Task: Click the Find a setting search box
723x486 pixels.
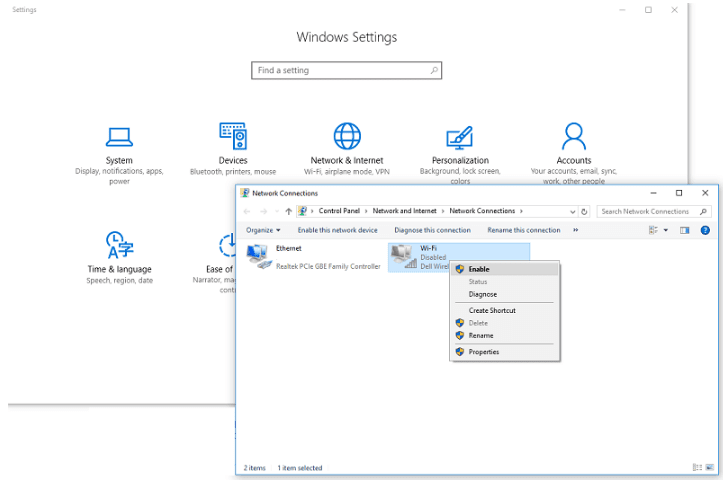Action: click(x=346, y=71)
